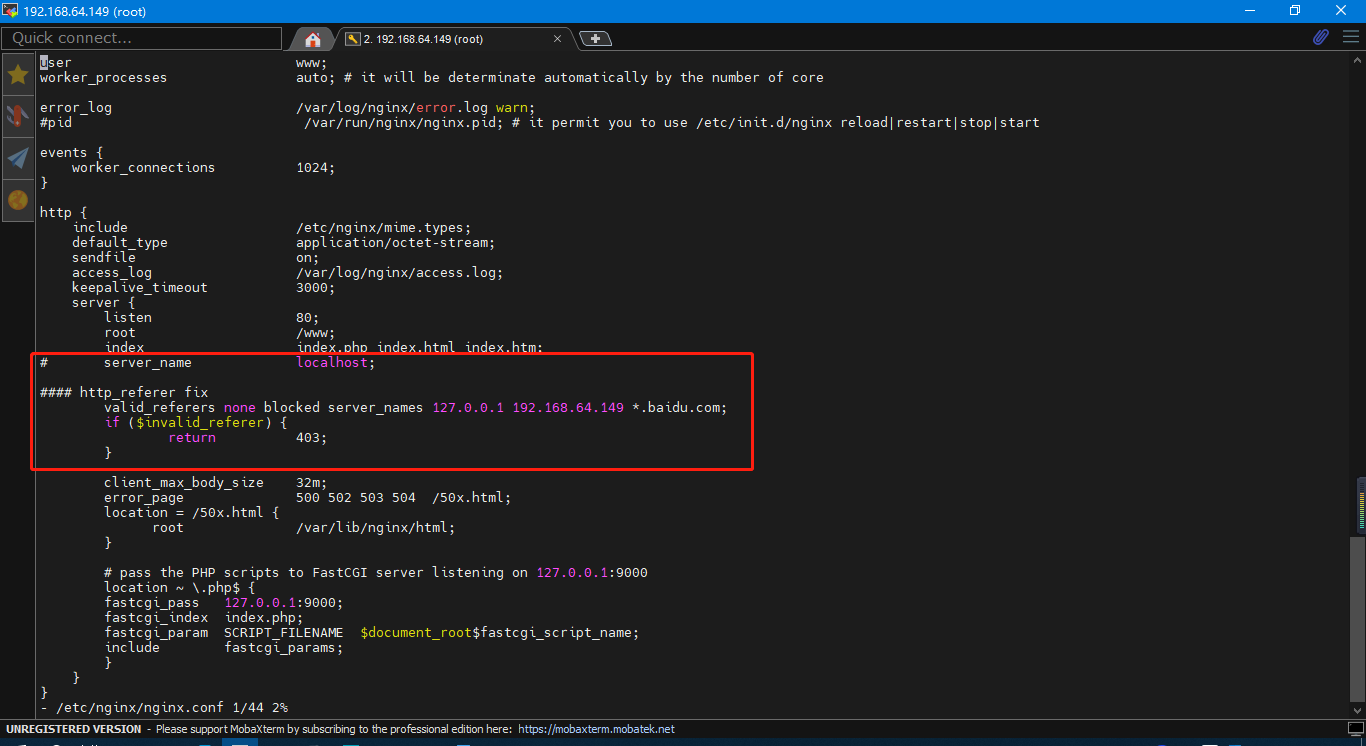The height and width of the screenshot is (746, 1366).
Task: Click the terminal vertical scrollbar thumb
Action: (x=1358, y=620)
